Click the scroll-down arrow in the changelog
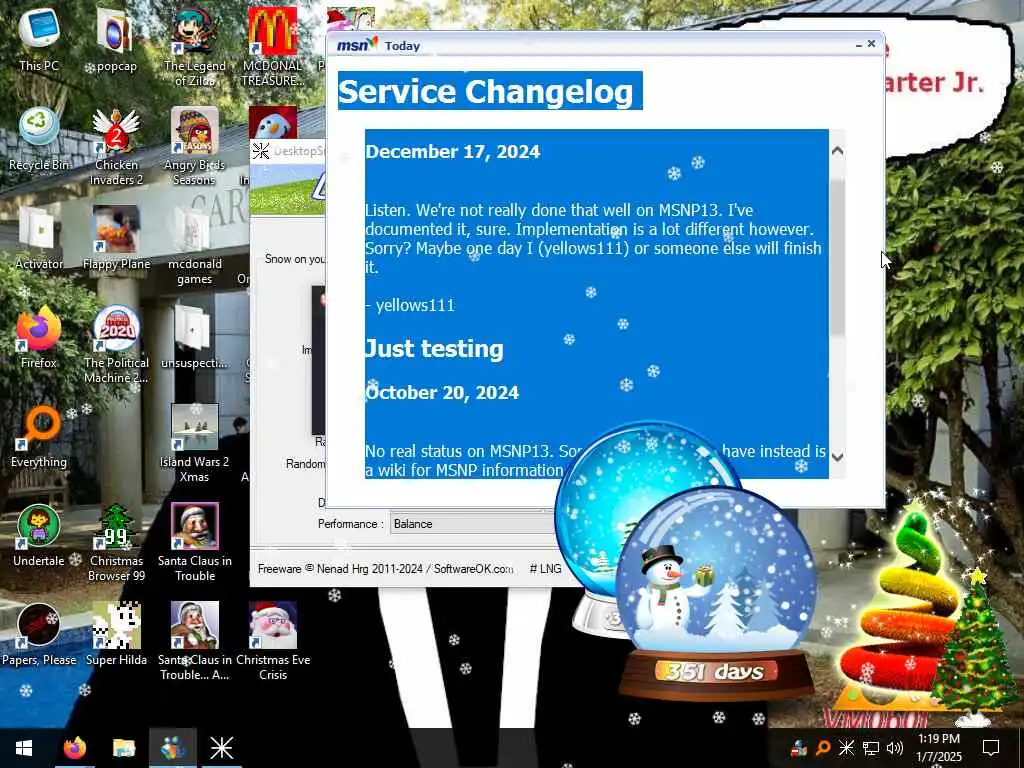 837,456
